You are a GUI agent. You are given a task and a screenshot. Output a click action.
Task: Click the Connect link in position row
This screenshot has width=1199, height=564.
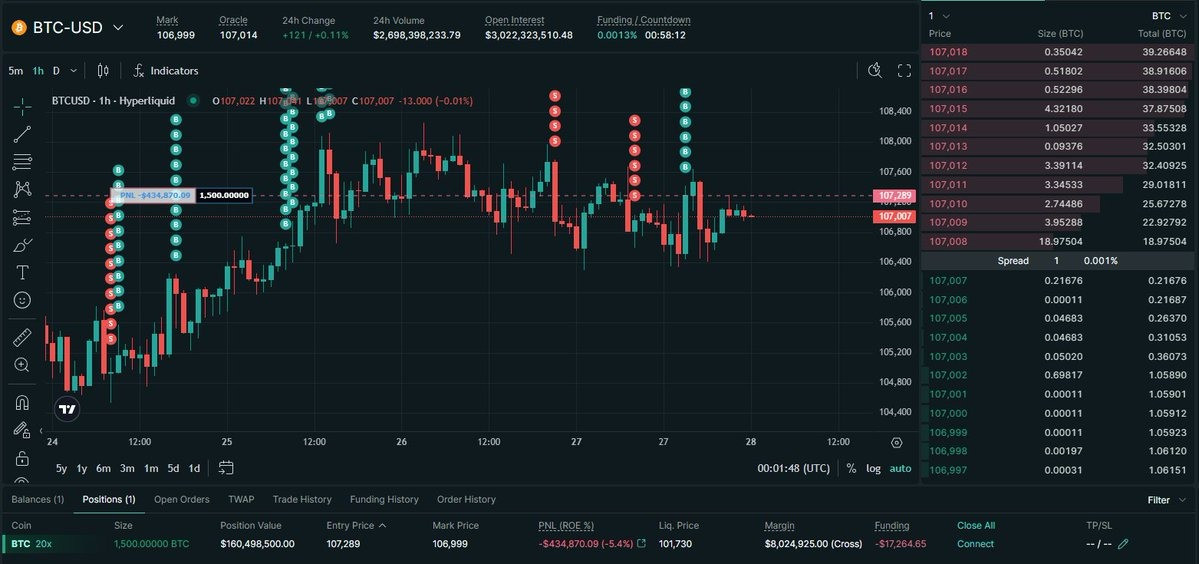(x=975, y=544)
